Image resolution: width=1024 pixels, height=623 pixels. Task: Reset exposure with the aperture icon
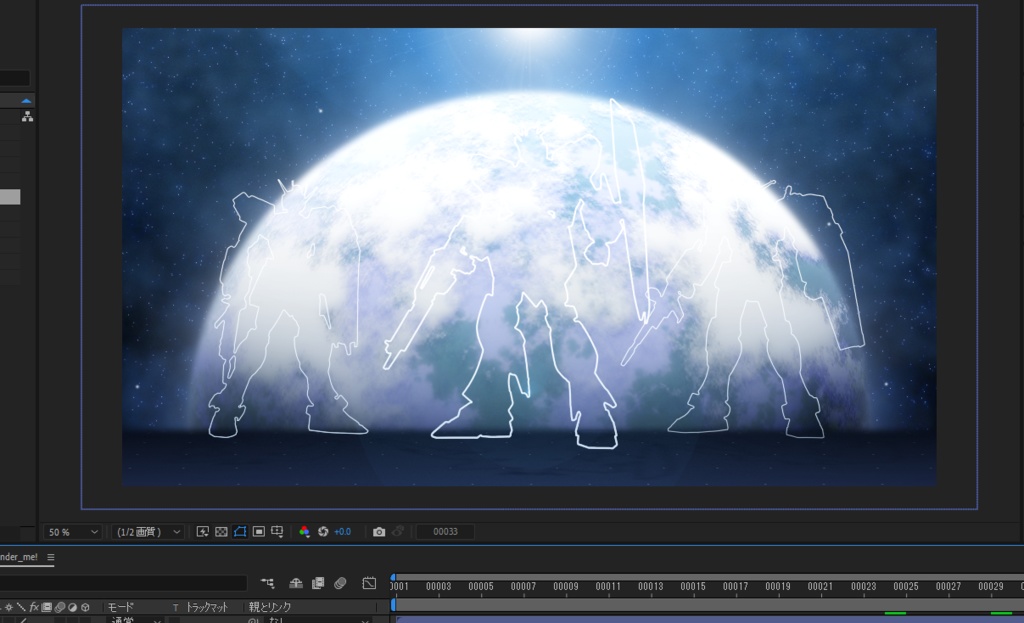tap(323, 532)
